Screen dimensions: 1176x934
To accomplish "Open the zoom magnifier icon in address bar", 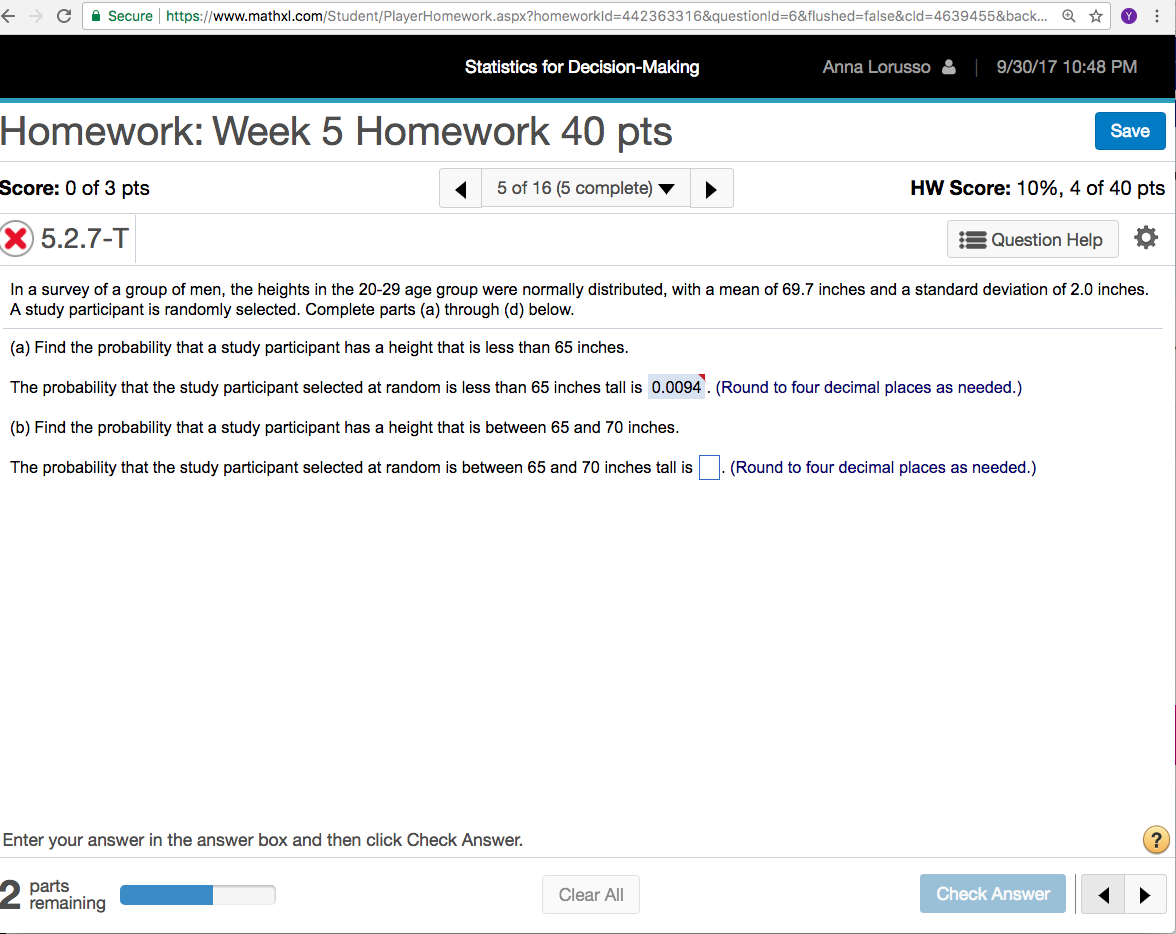I will (1069, 16).
